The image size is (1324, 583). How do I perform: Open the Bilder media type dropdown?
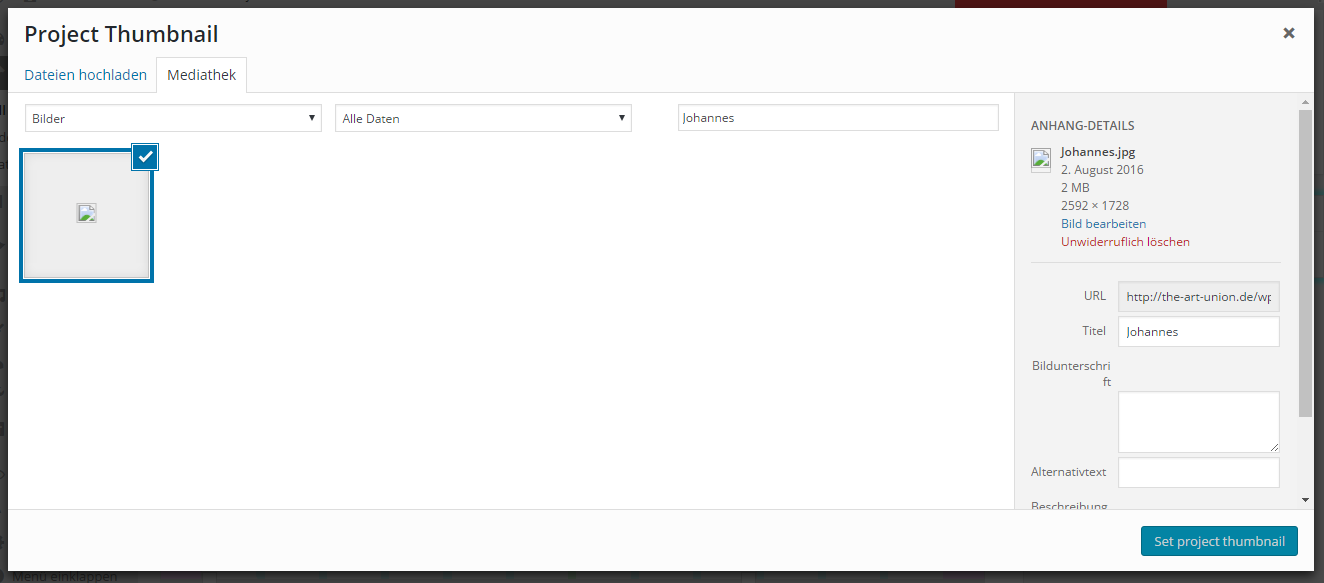173,118
